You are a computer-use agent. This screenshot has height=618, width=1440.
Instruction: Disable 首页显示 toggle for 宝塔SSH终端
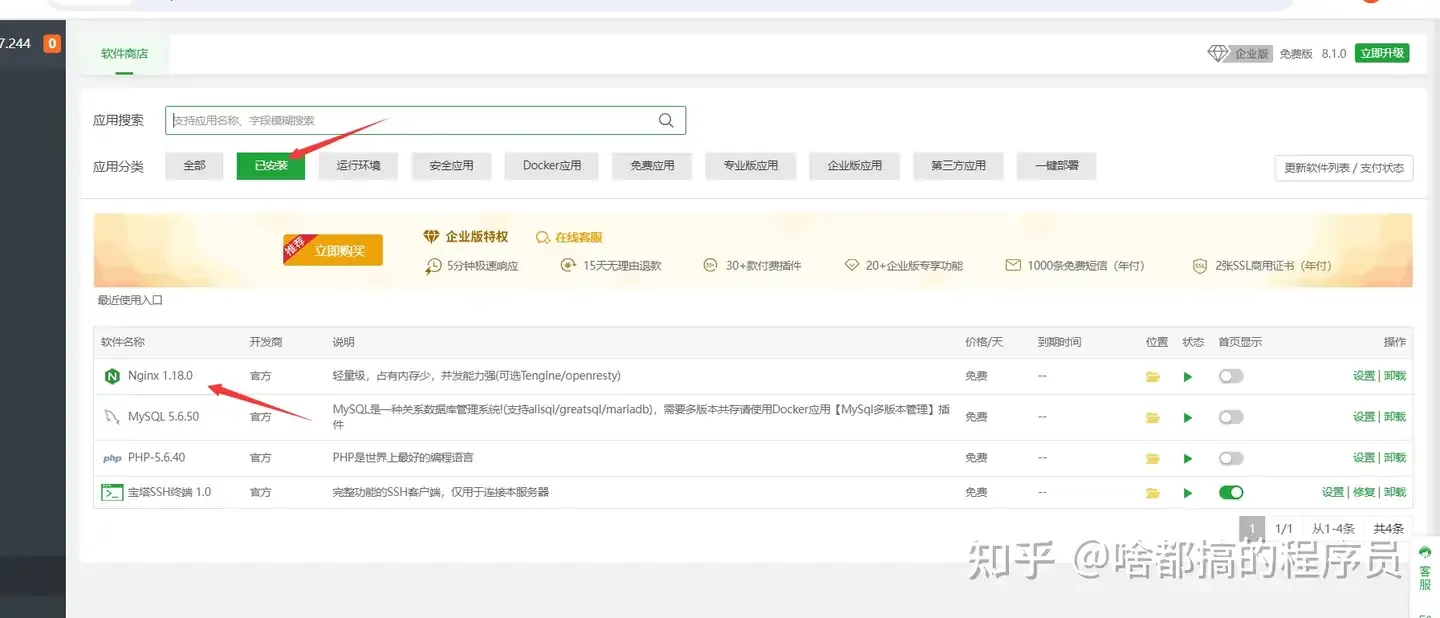click(x=1231, y=492)
